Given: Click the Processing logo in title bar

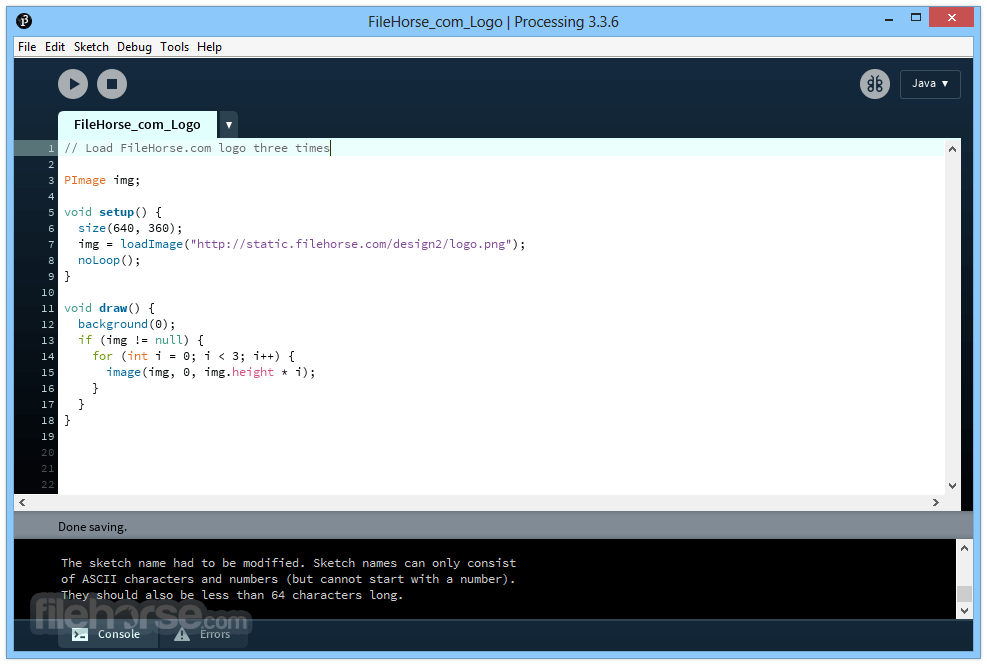Looking at the screenshot, I should [x=24, y=21].
